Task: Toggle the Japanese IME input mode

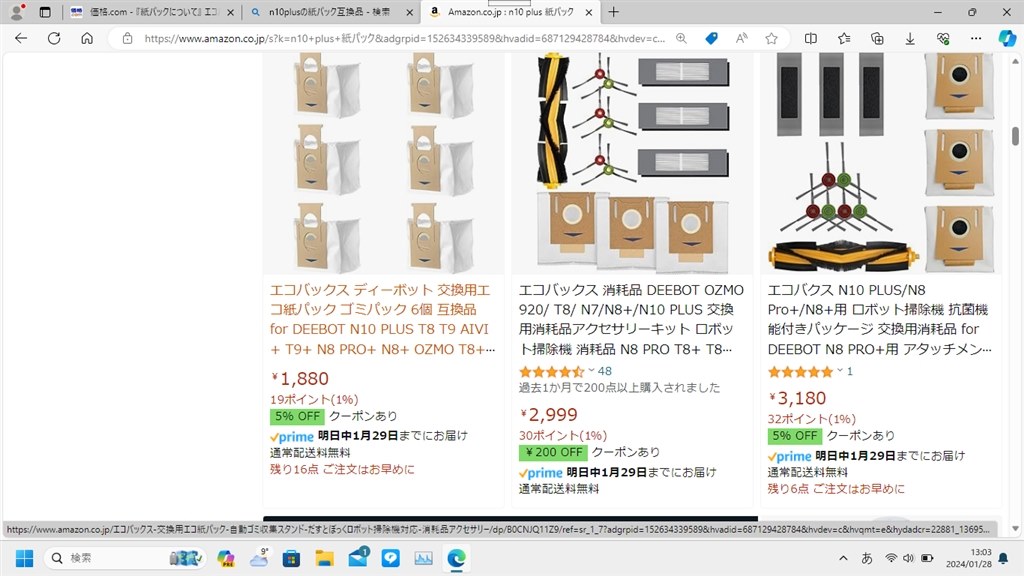Action: click(x=867, y=558)
